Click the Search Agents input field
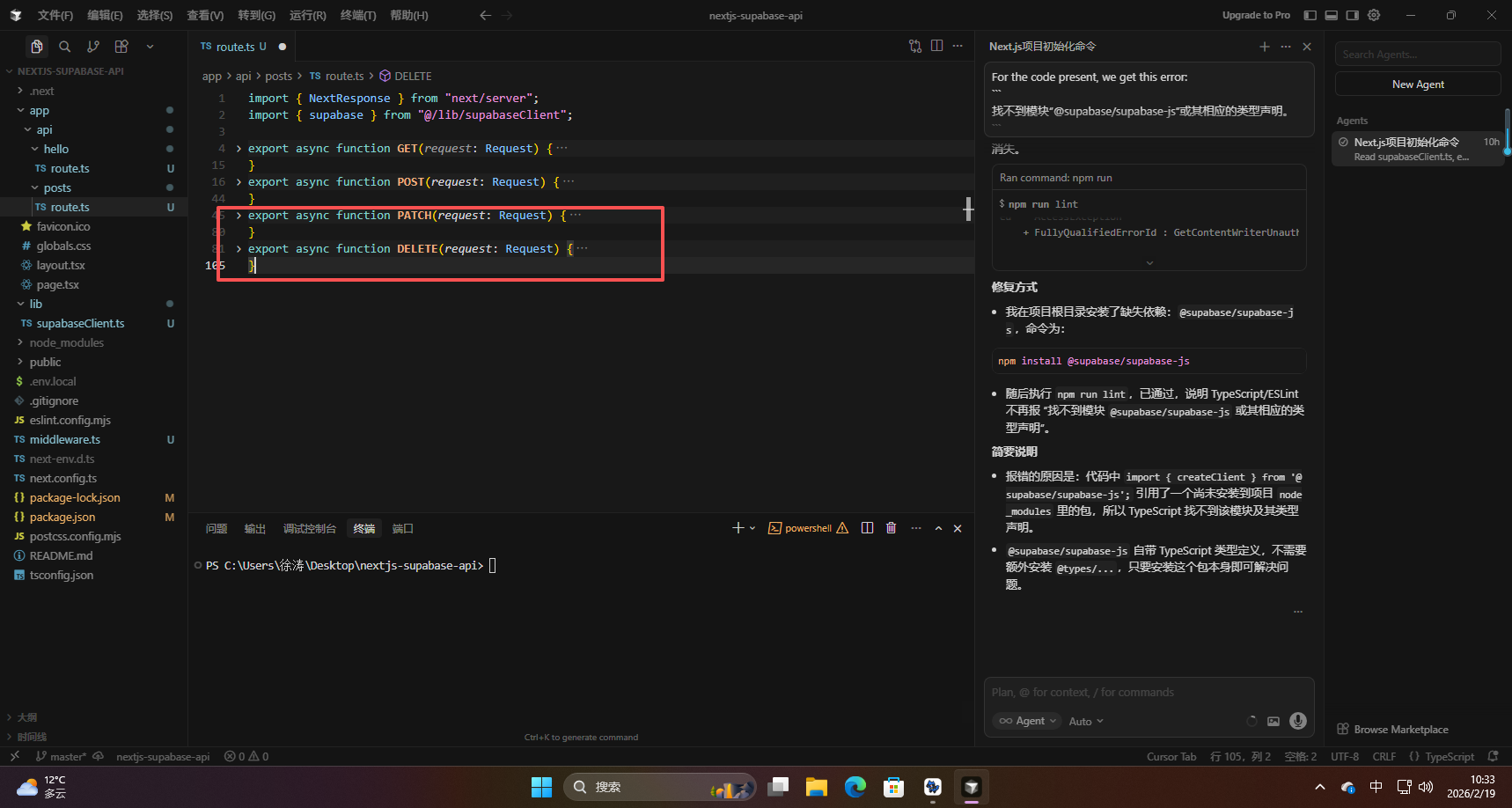The image size is (1512, 808). (1418, 55)
